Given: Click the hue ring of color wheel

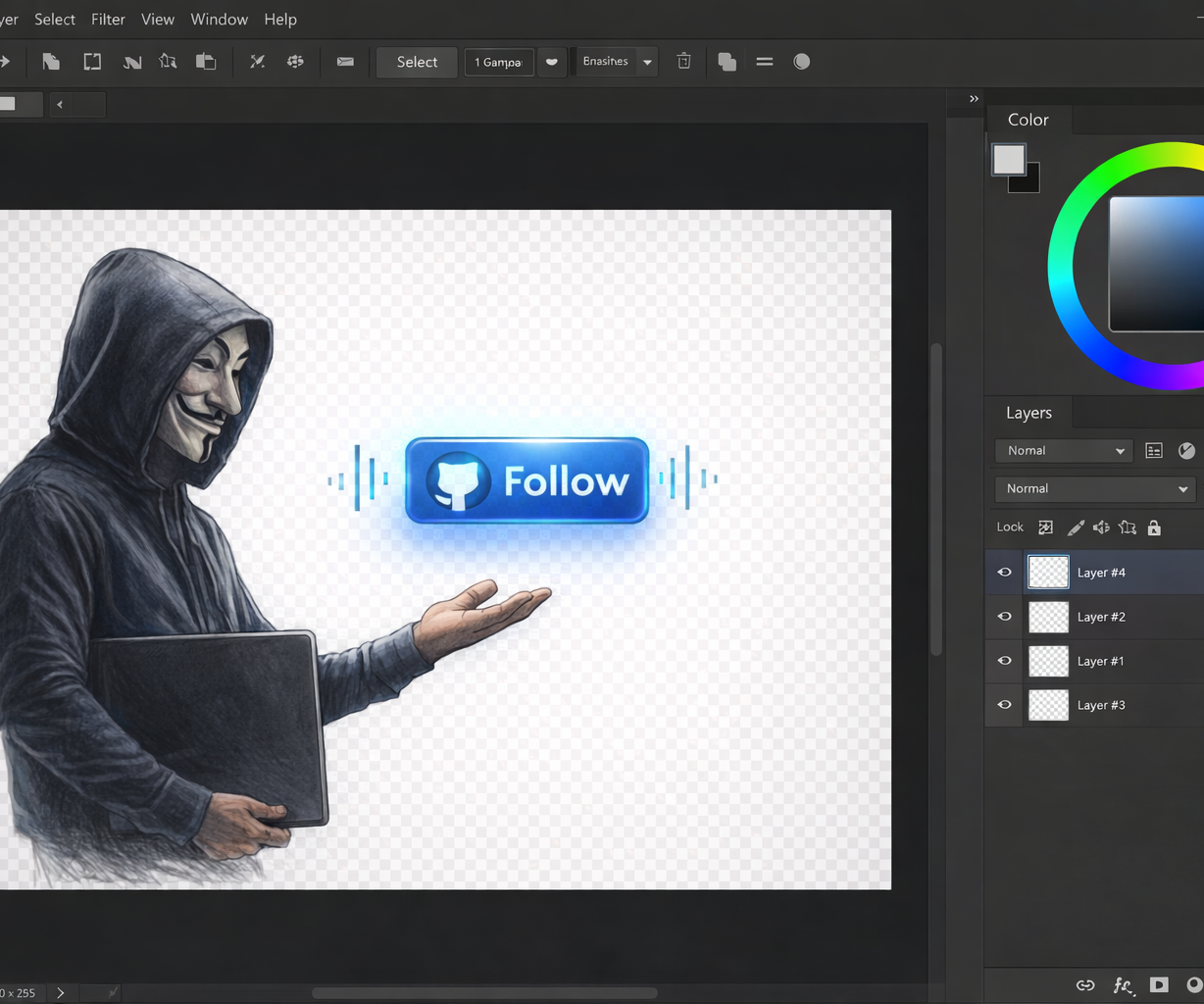Looking at the screenshot, I should (x=1062, y=265).
